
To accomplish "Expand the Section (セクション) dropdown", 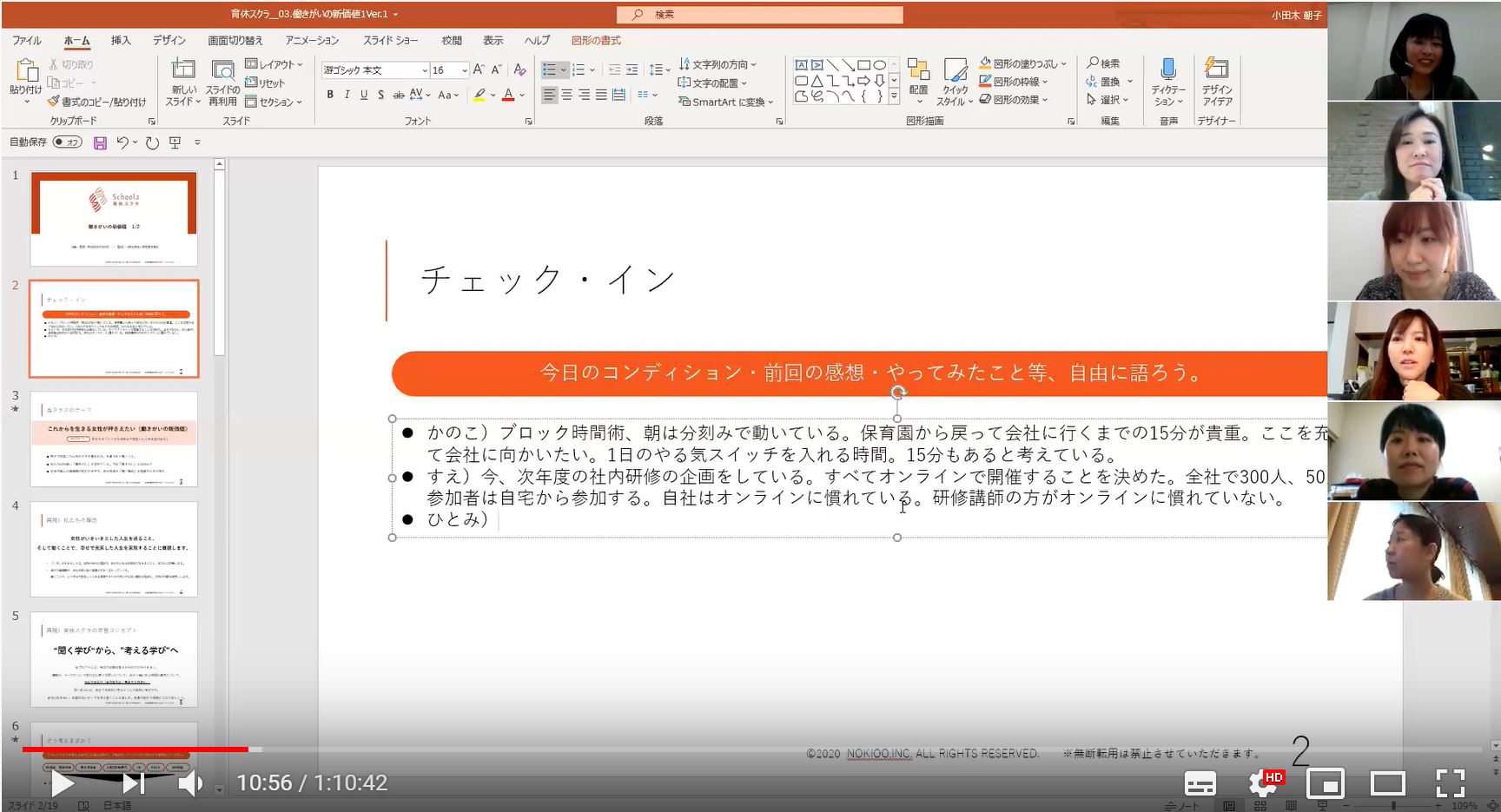I will click(x=274, y=102).
